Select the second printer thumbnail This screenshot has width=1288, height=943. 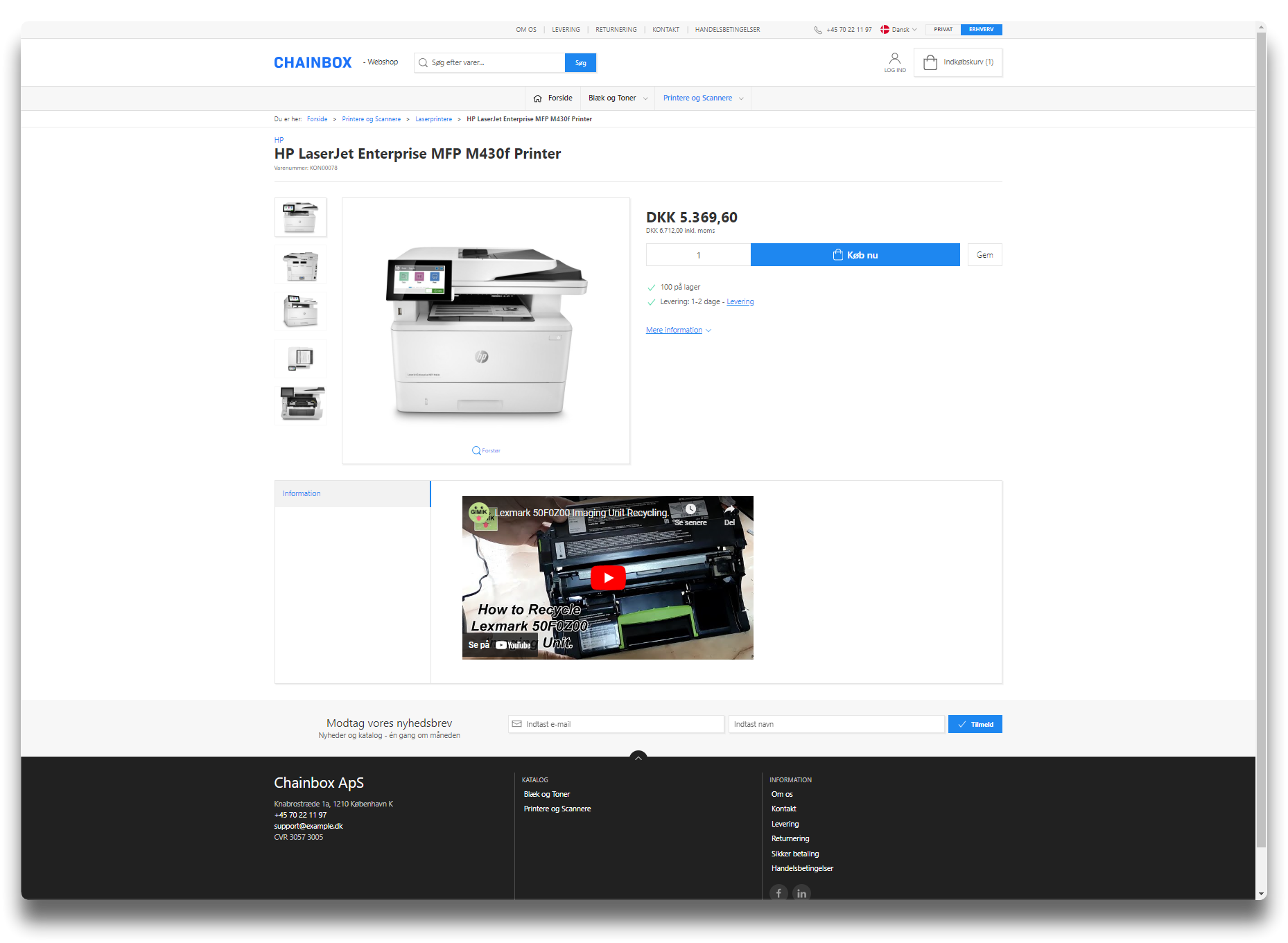(x=300, y=265)
